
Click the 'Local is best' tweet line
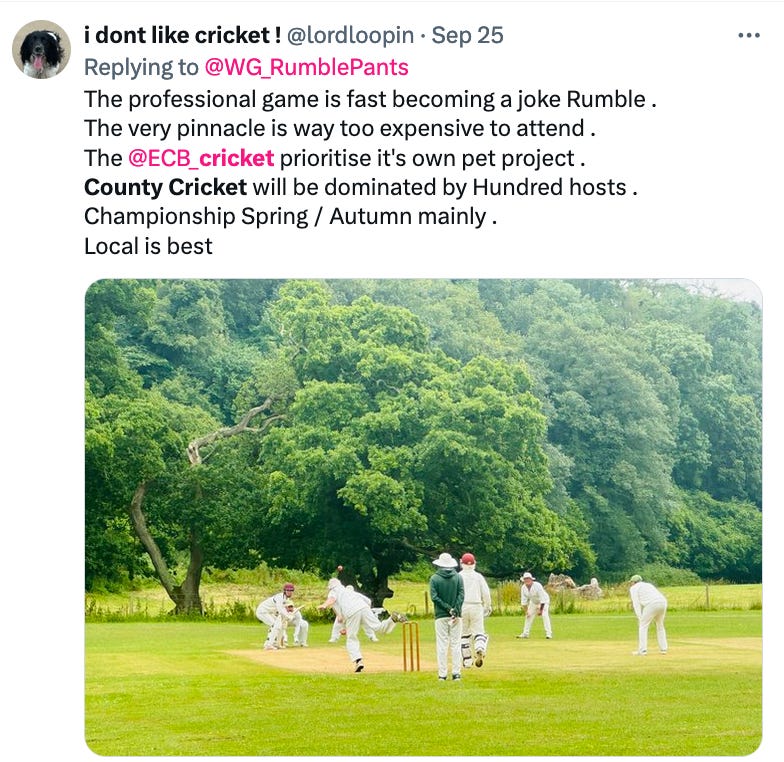(148, 246)
